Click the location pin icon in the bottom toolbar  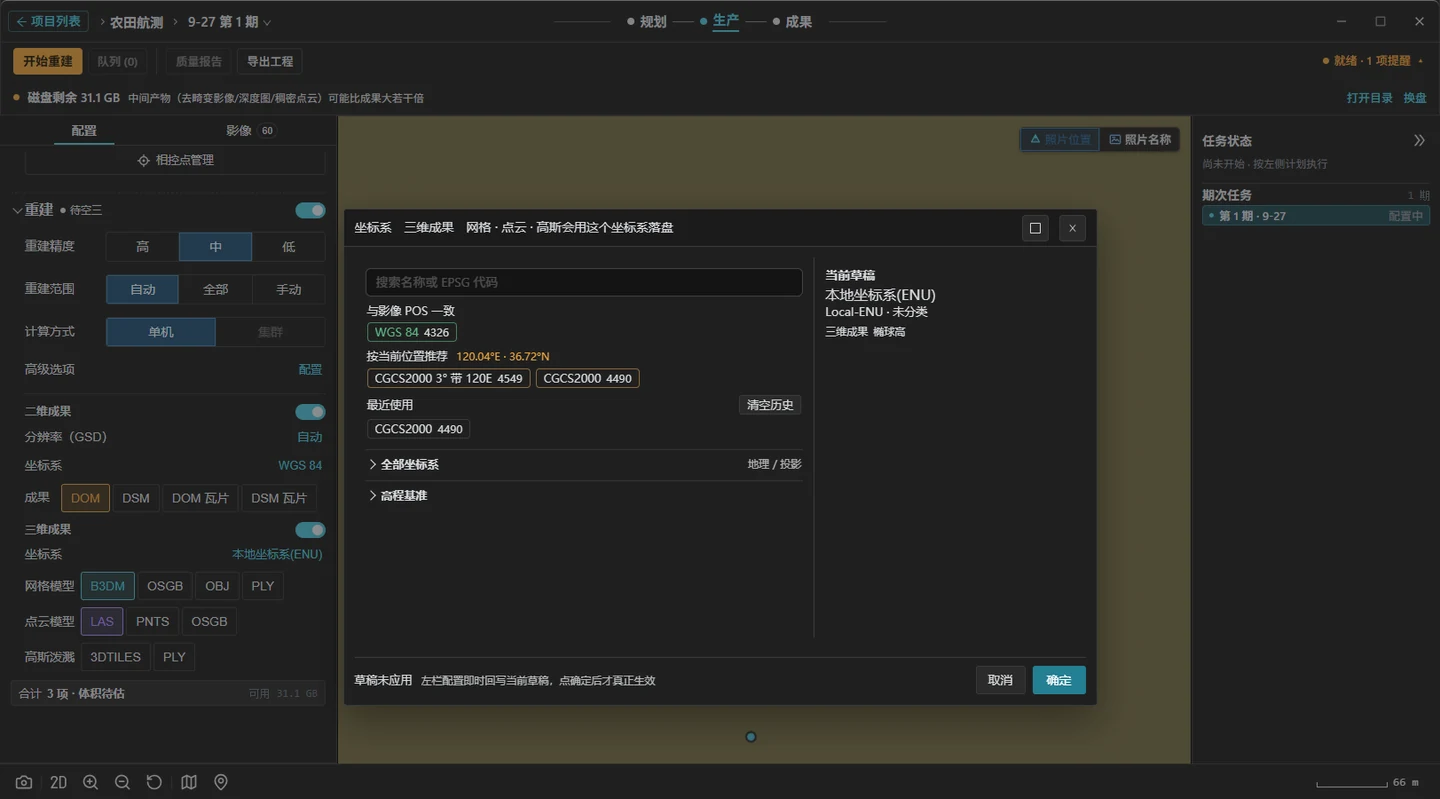pyautogui.click(x=221, y=782)
